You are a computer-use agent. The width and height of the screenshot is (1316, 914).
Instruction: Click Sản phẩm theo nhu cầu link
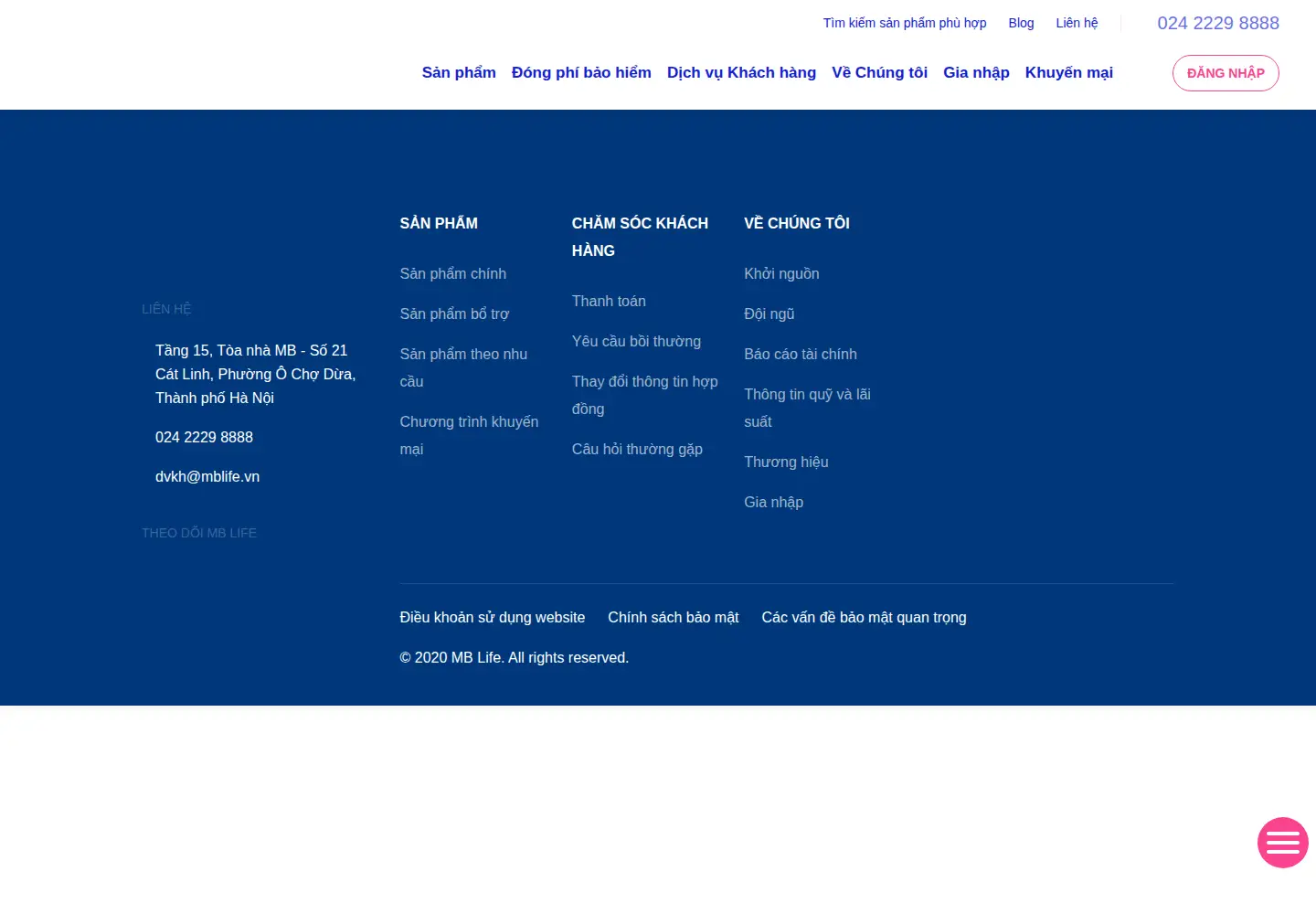click(463, 367)
